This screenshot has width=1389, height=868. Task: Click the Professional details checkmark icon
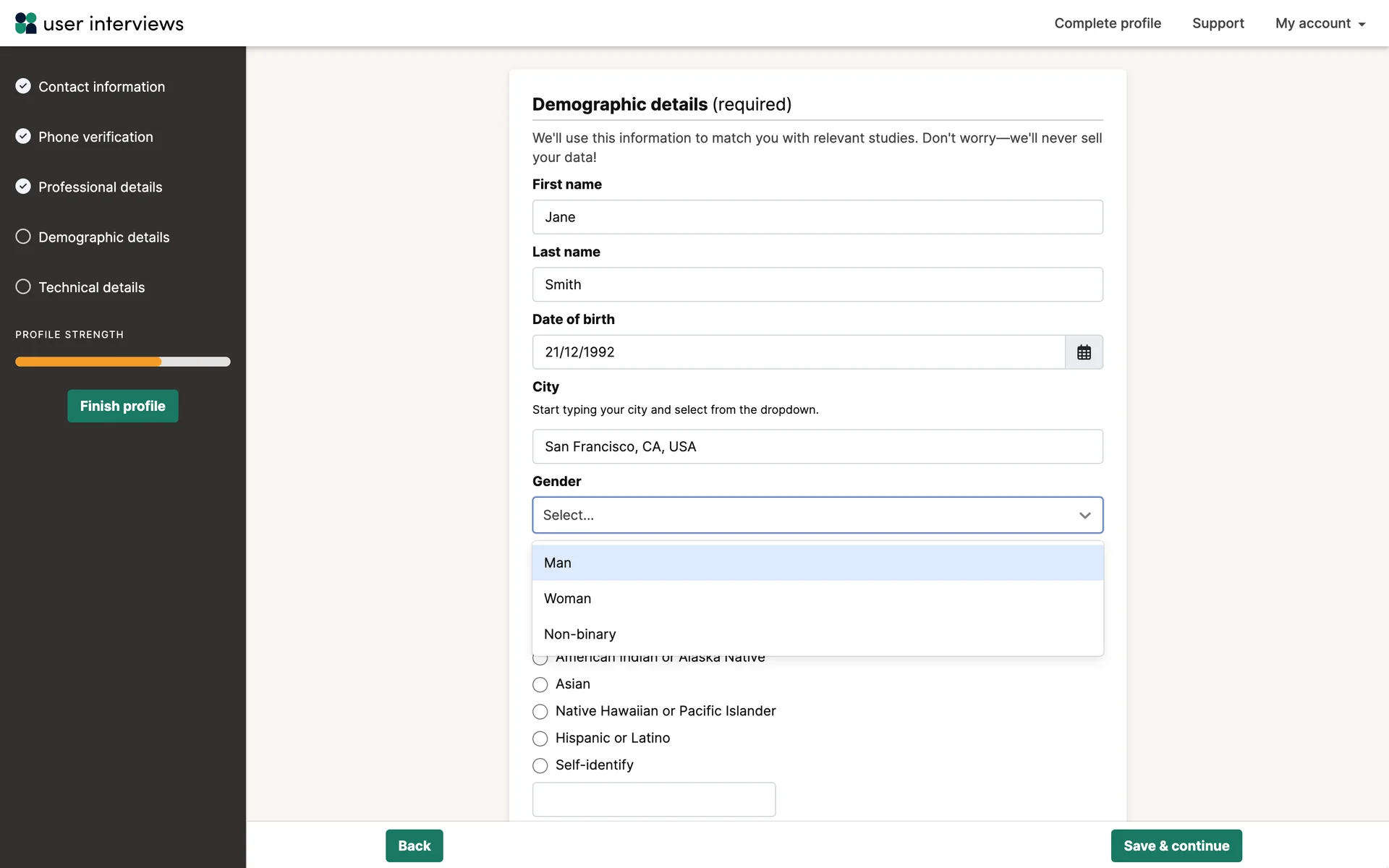point(23,187)
